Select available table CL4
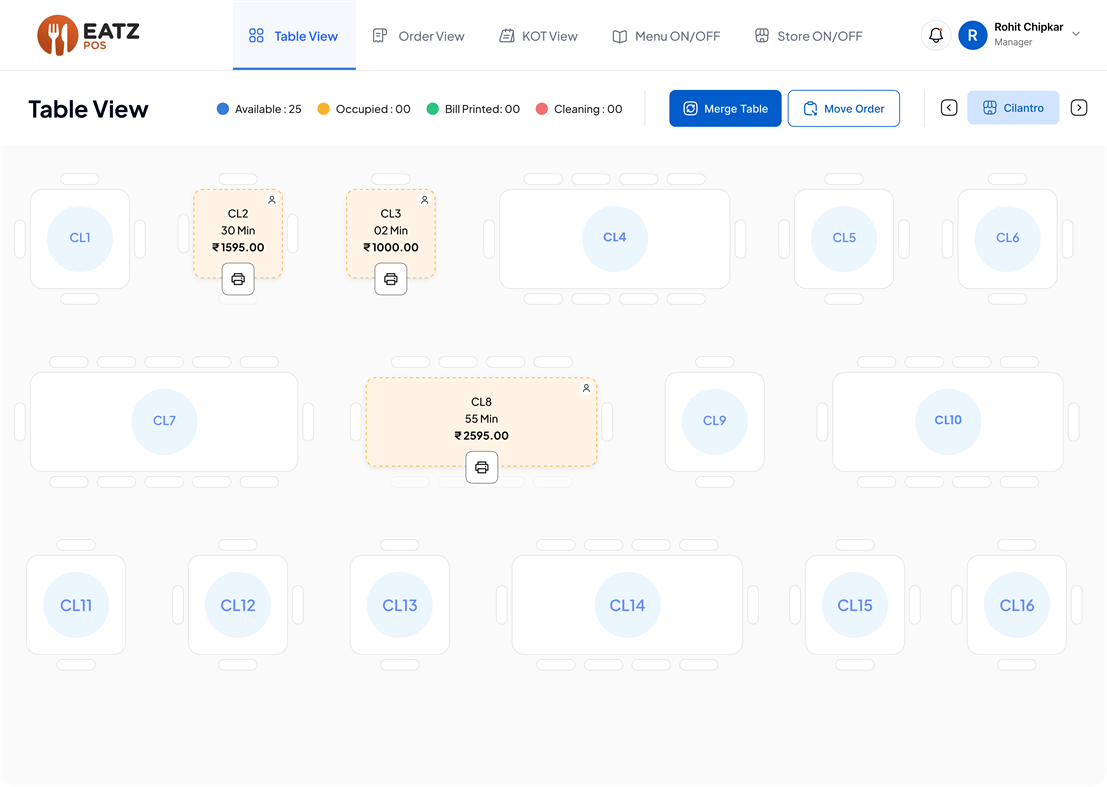1107x787 pixels. tap(615, 239)
